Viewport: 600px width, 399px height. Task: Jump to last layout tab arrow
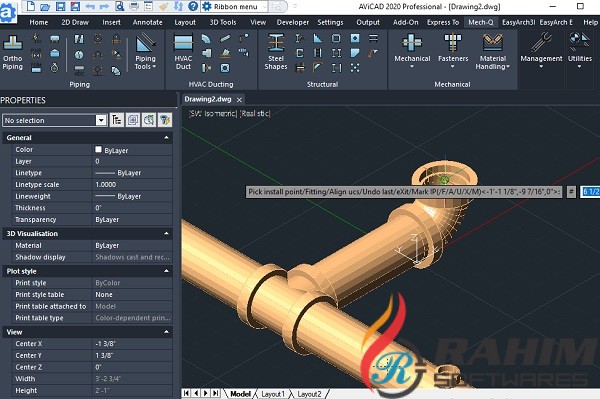tap(216, 393)
